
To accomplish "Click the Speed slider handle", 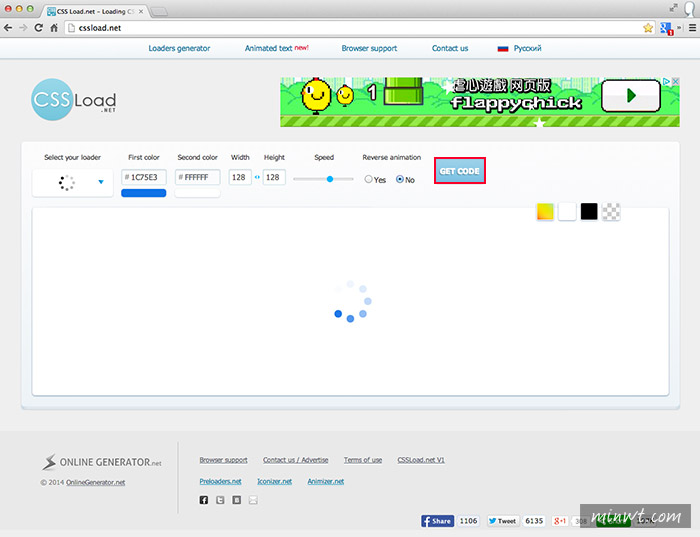I will pyautogui.click(x=330, y=178).
